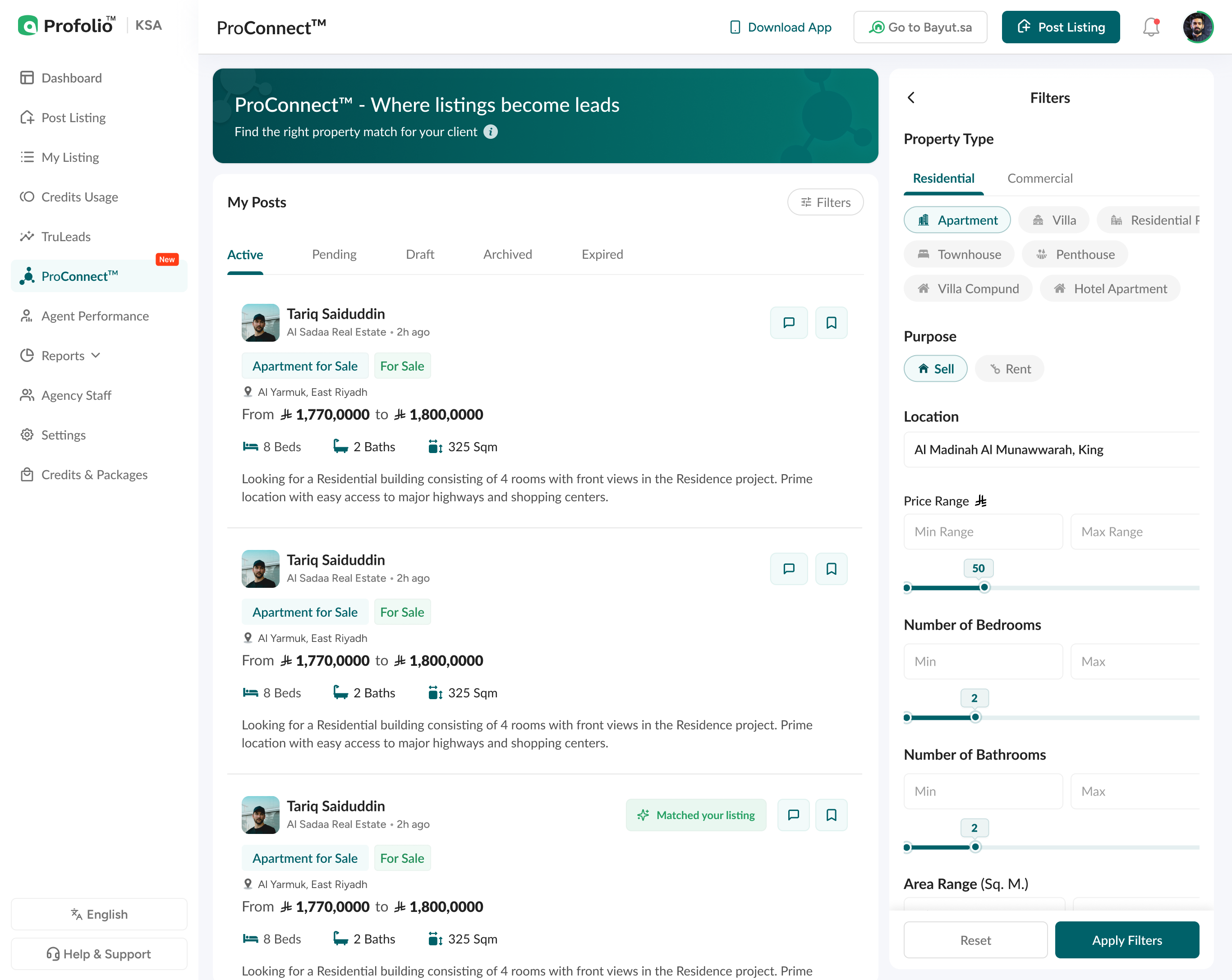Focus the bathrooms Max field
This screenshot has height=980, width=1232.
pos(1135,791)
